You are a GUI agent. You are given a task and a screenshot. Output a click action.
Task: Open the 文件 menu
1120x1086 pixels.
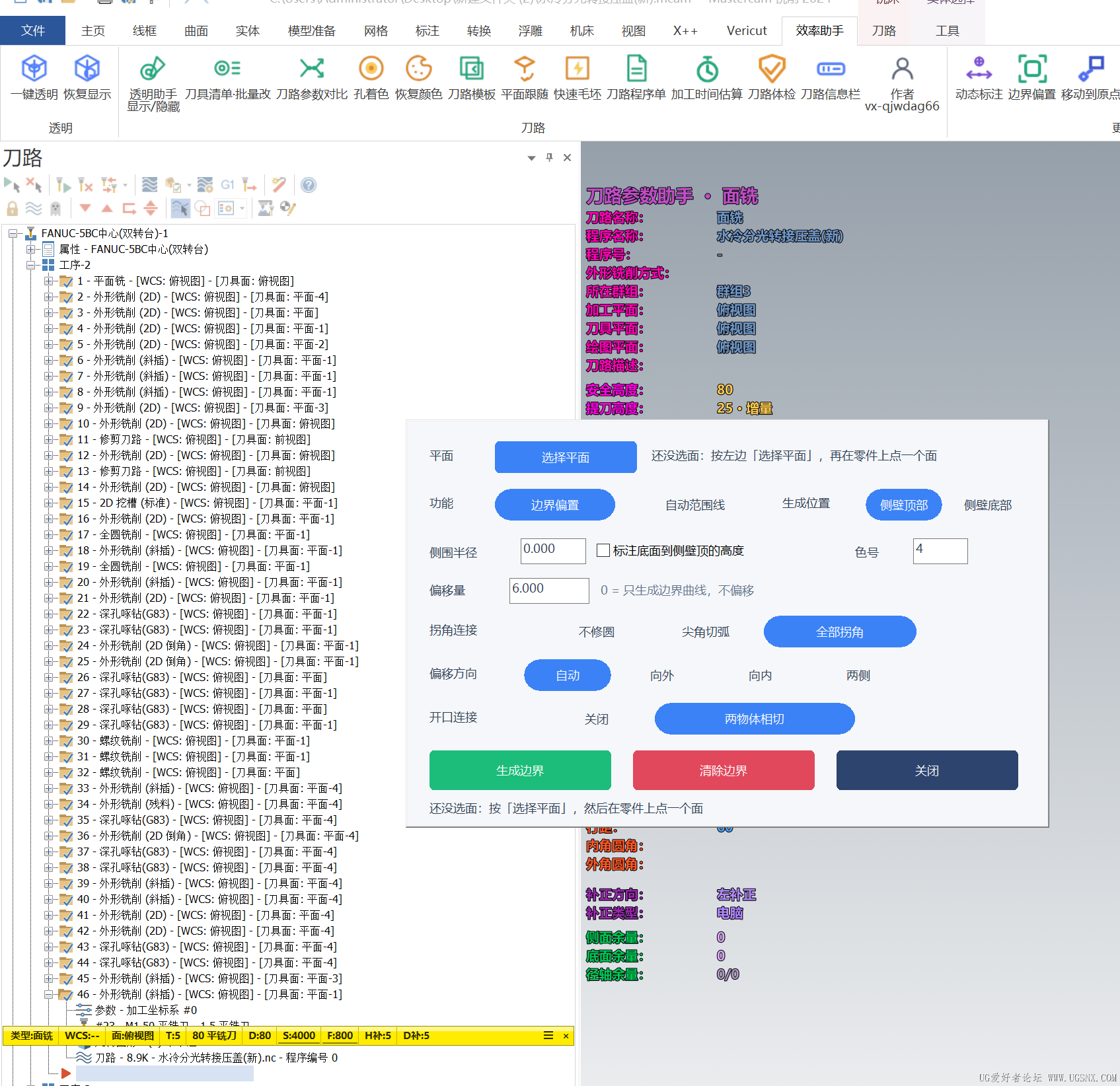tap(32, 30)
